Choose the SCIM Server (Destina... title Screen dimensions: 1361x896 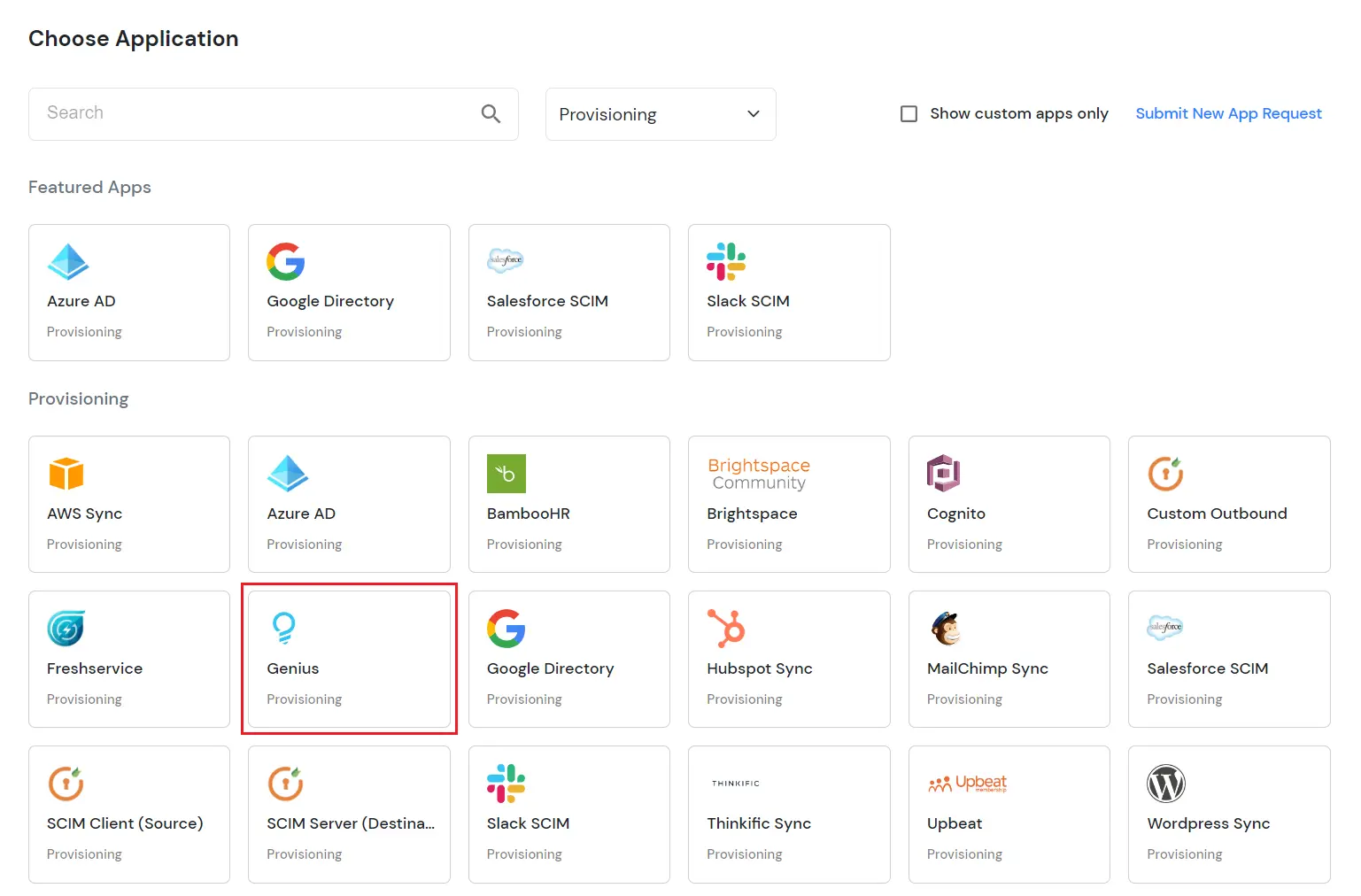click(x=351, y=823)
